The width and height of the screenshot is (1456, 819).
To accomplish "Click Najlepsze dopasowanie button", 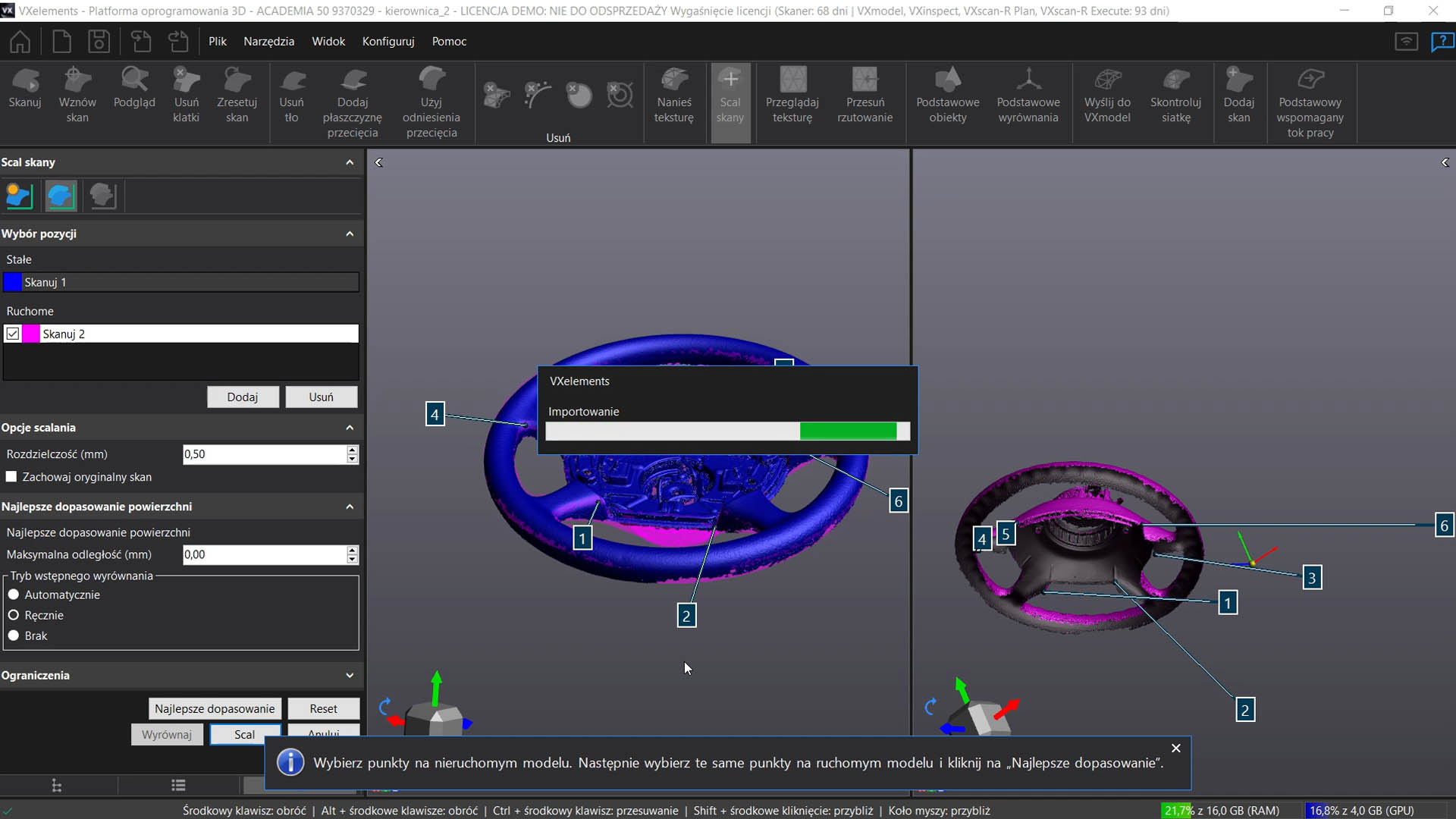I will [x=215, y=708].
